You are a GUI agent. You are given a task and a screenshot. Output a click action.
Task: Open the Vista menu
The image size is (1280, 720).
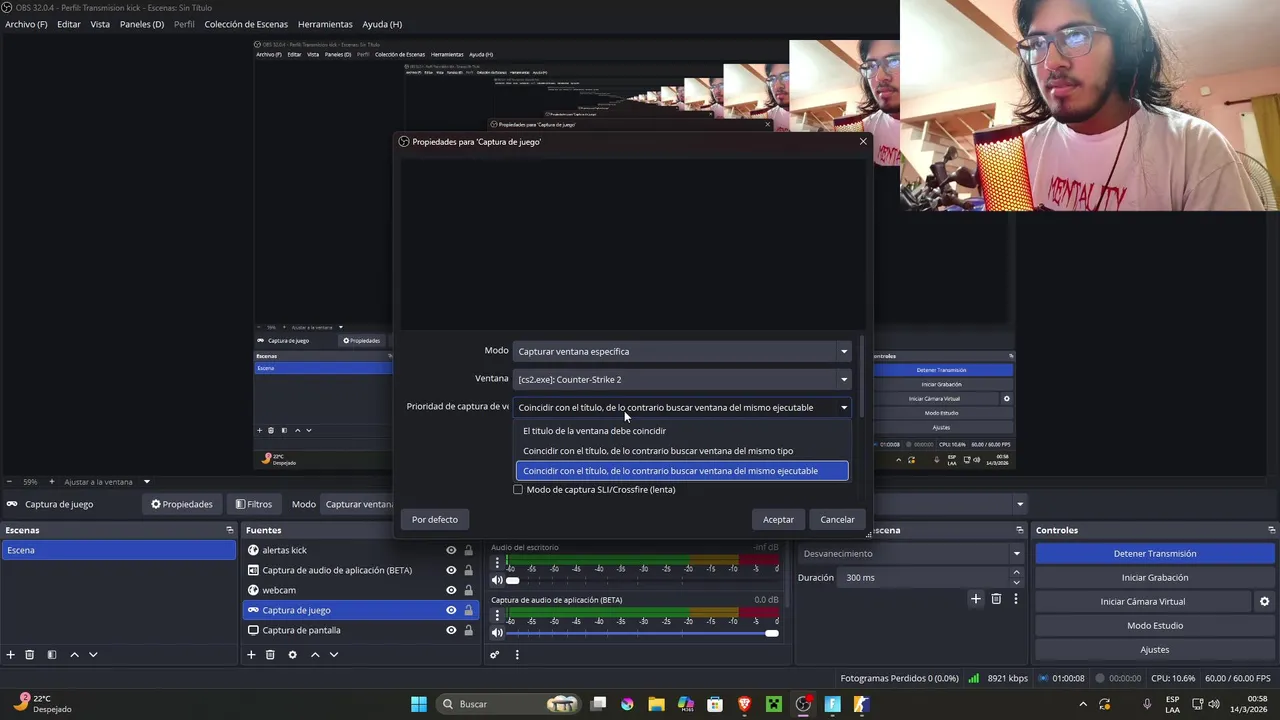[x=100, y=24]
